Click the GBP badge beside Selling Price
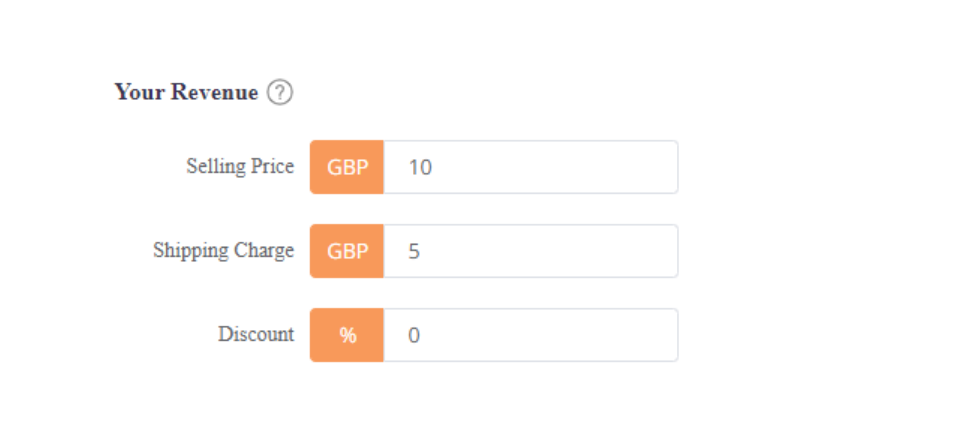The height and width of the screenshot is (430, 970). point(347,167)
